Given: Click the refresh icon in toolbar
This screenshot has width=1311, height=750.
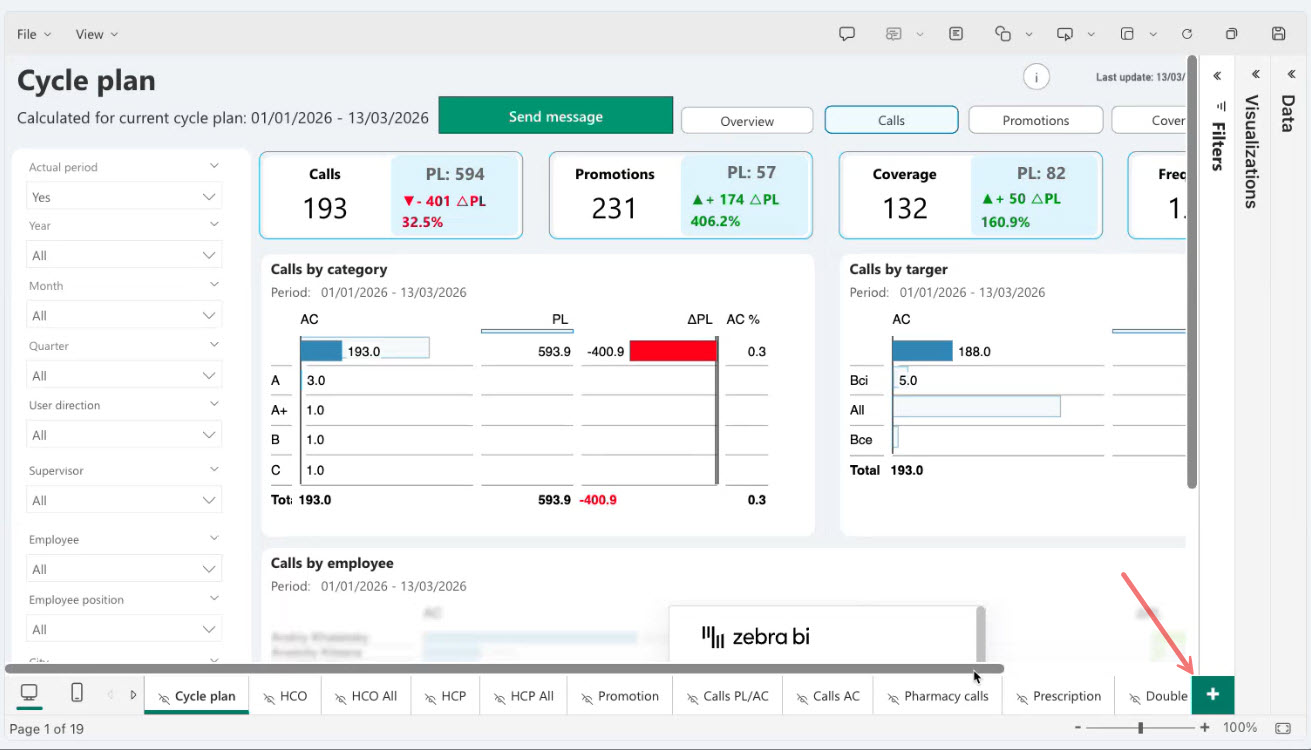Looking at the screenshot, I should click(1187, 34).
